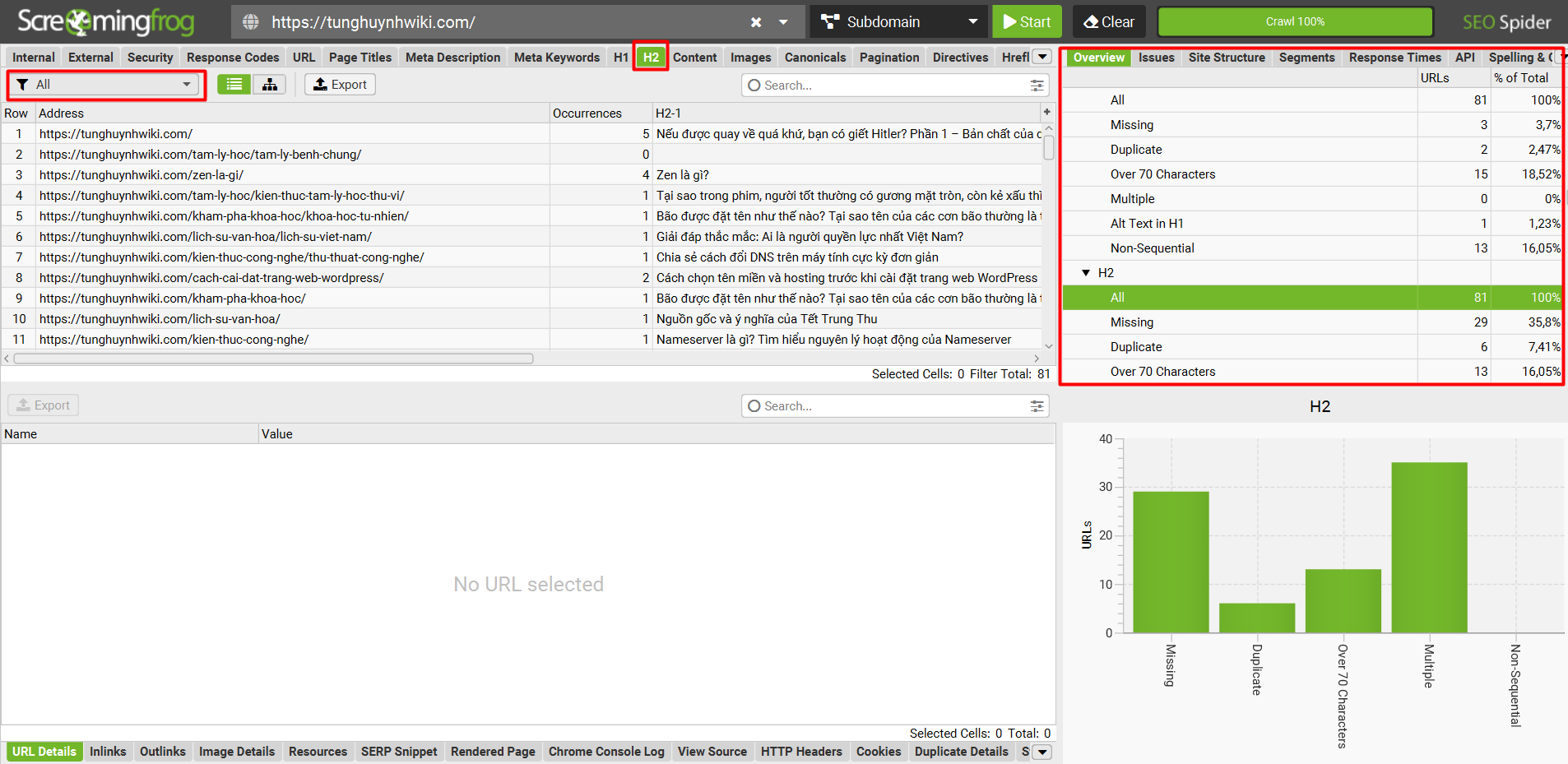Click the plus icon to add columns

coord(1046,113)
